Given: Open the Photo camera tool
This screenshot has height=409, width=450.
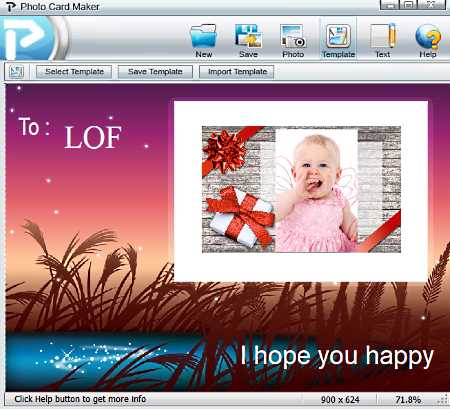Looking at the screenshot, I should pyautogui.click(x=293, y=36).
